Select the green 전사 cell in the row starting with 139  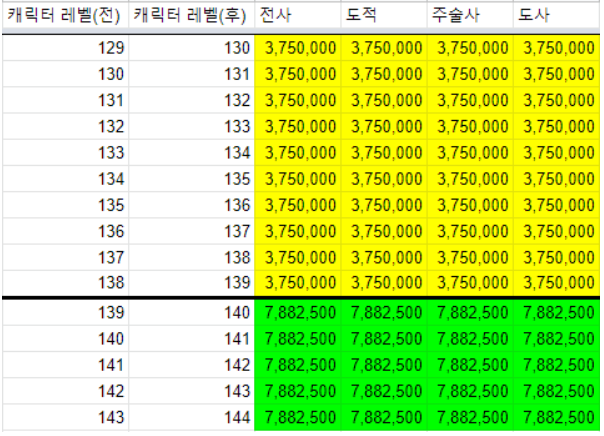297,312
